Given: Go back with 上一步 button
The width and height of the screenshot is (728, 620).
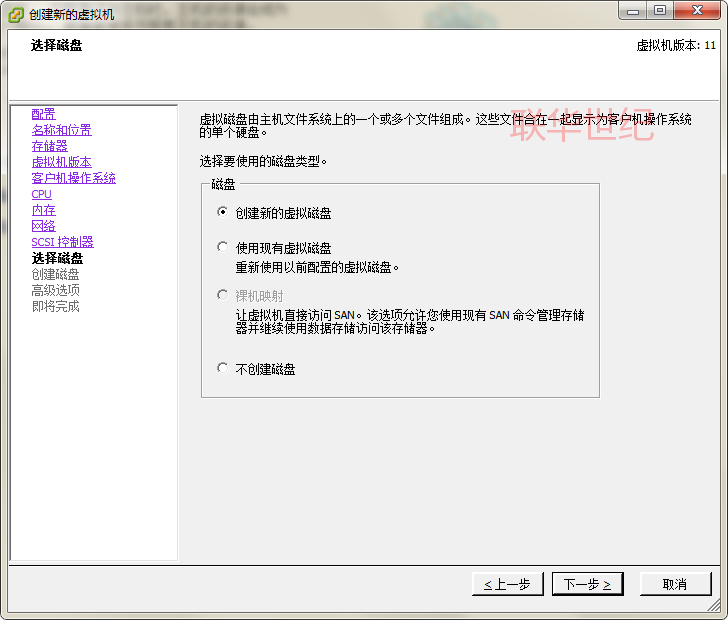Looking at the screenshot, I should coord(507,584).
